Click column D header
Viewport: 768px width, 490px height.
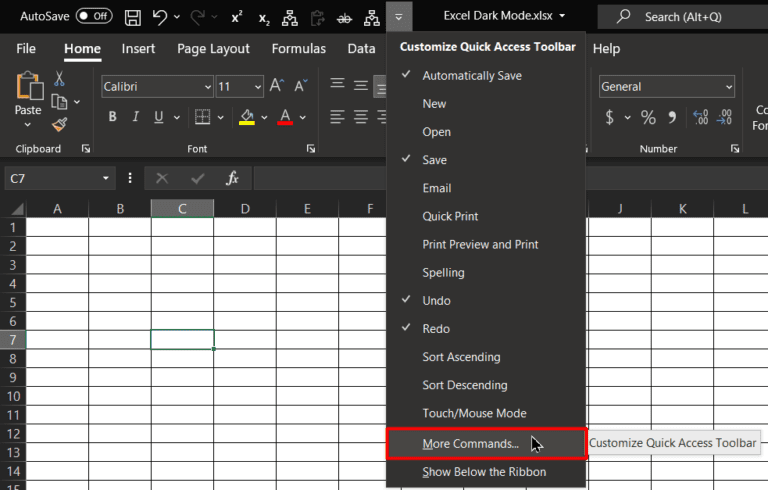(245, 209)
